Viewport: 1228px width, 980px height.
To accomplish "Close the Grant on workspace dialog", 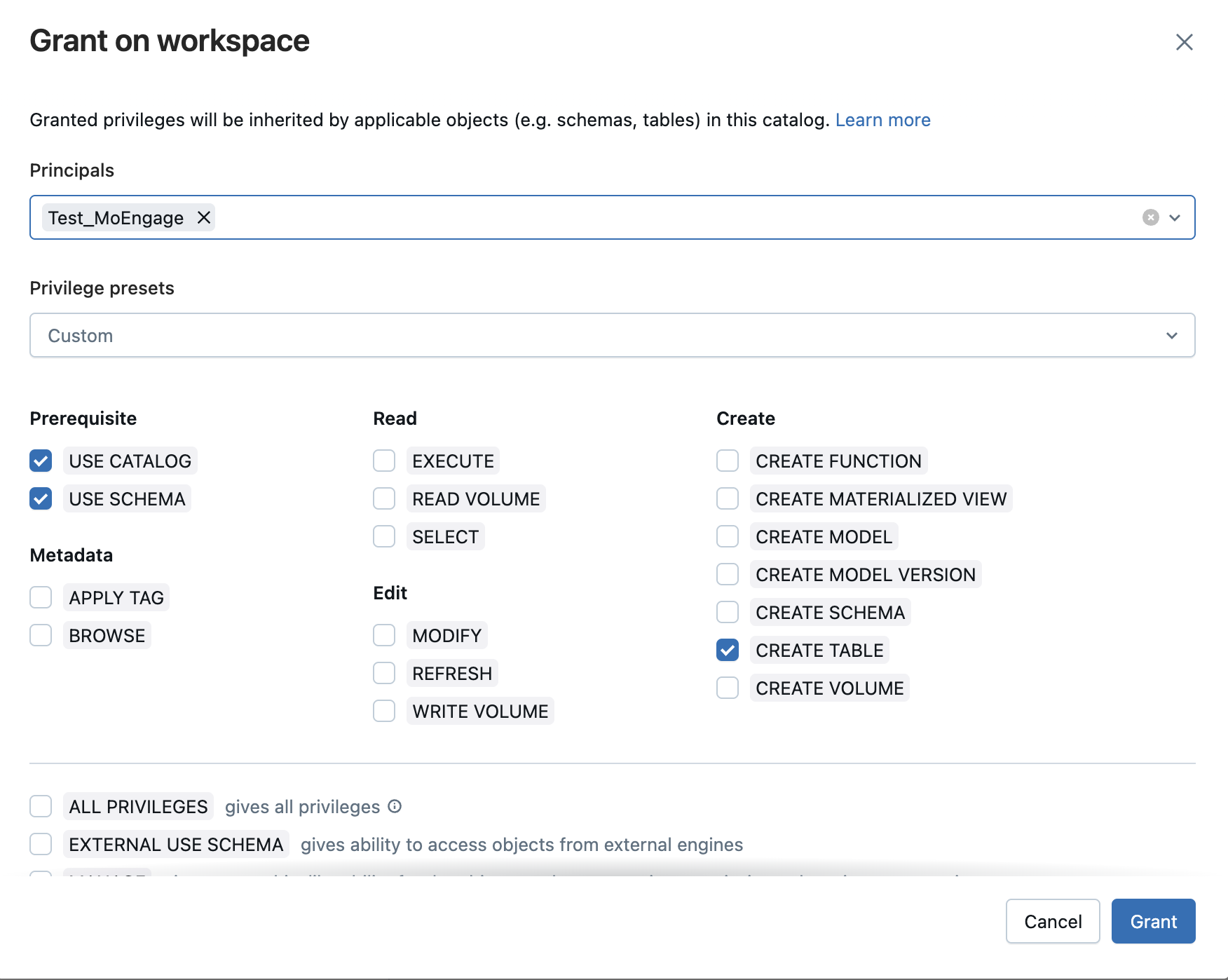I will tap(1184, 42).
